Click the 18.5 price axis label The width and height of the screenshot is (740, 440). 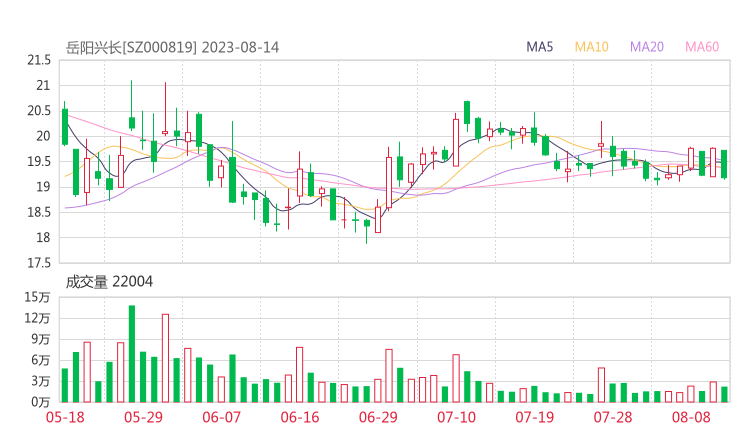(39, 212)
